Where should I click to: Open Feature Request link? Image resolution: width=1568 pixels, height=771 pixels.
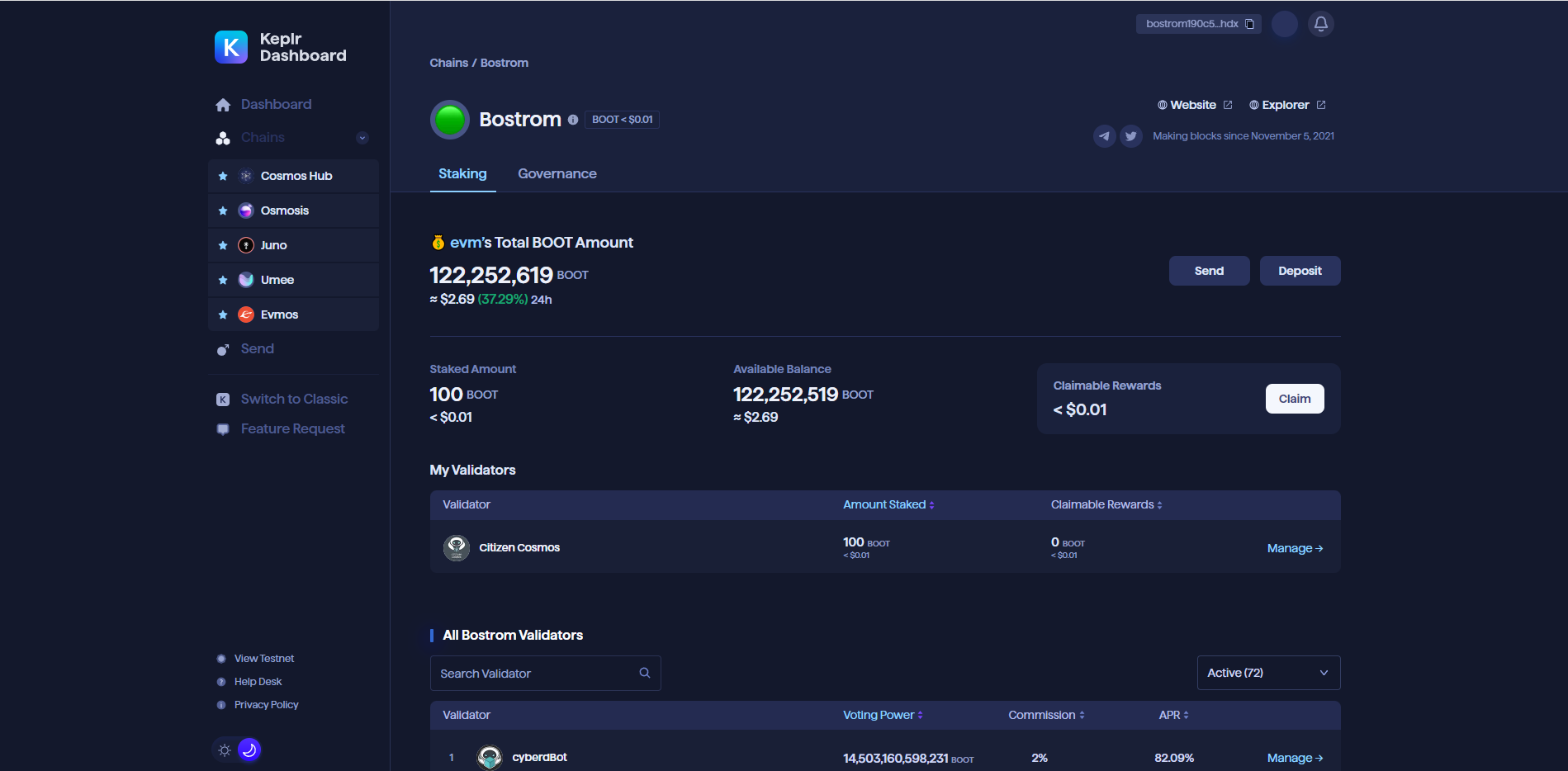293,428
